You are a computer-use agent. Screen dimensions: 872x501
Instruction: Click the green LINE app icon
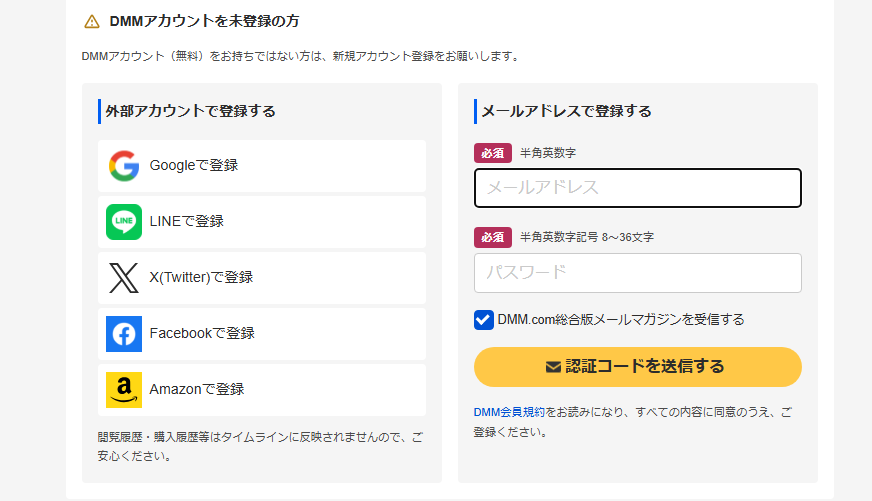pyautogui.click(x=124, y=222)
